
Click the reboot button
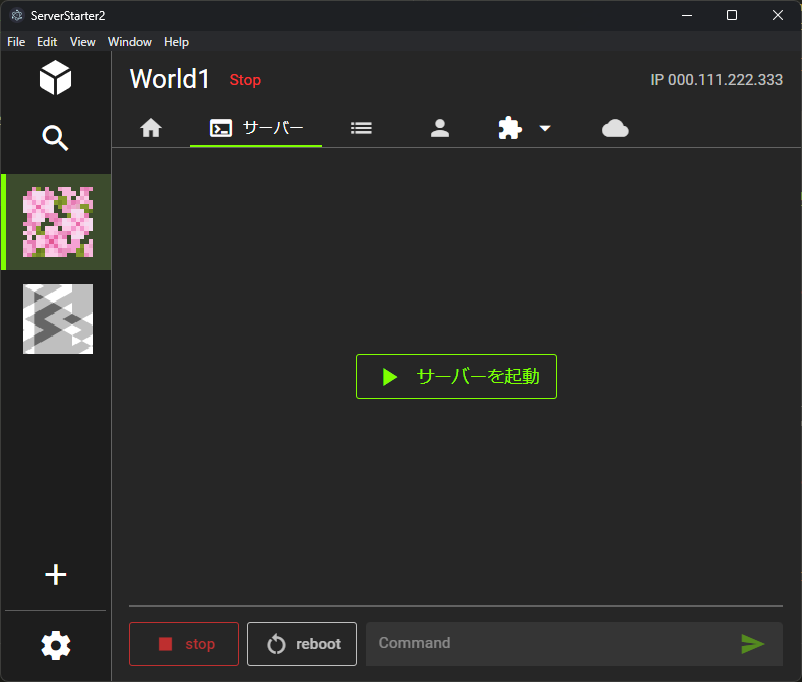[302, 644]
